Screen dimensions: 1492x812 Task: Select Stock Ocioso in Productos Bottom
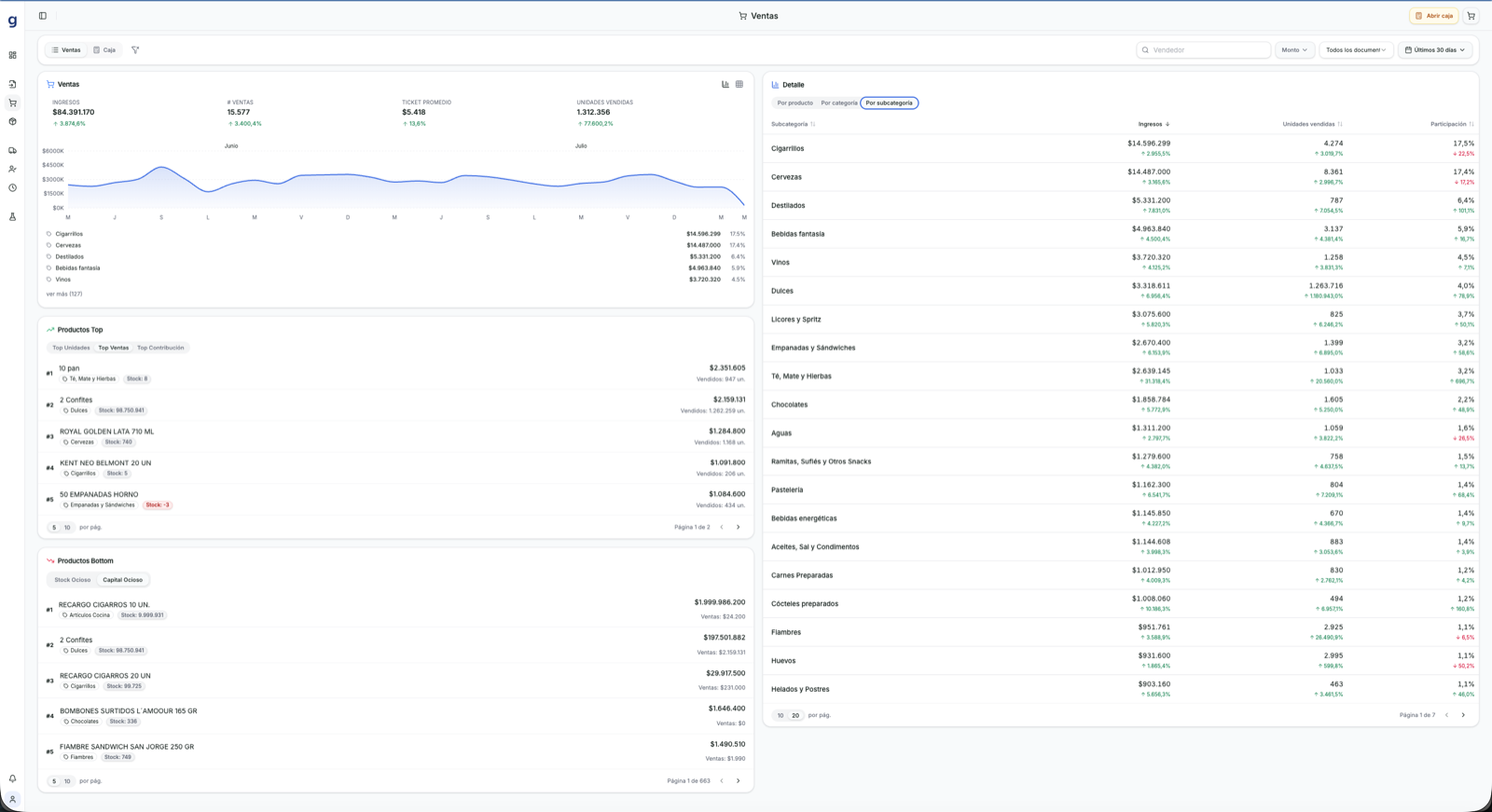click(x=73, y=580)
